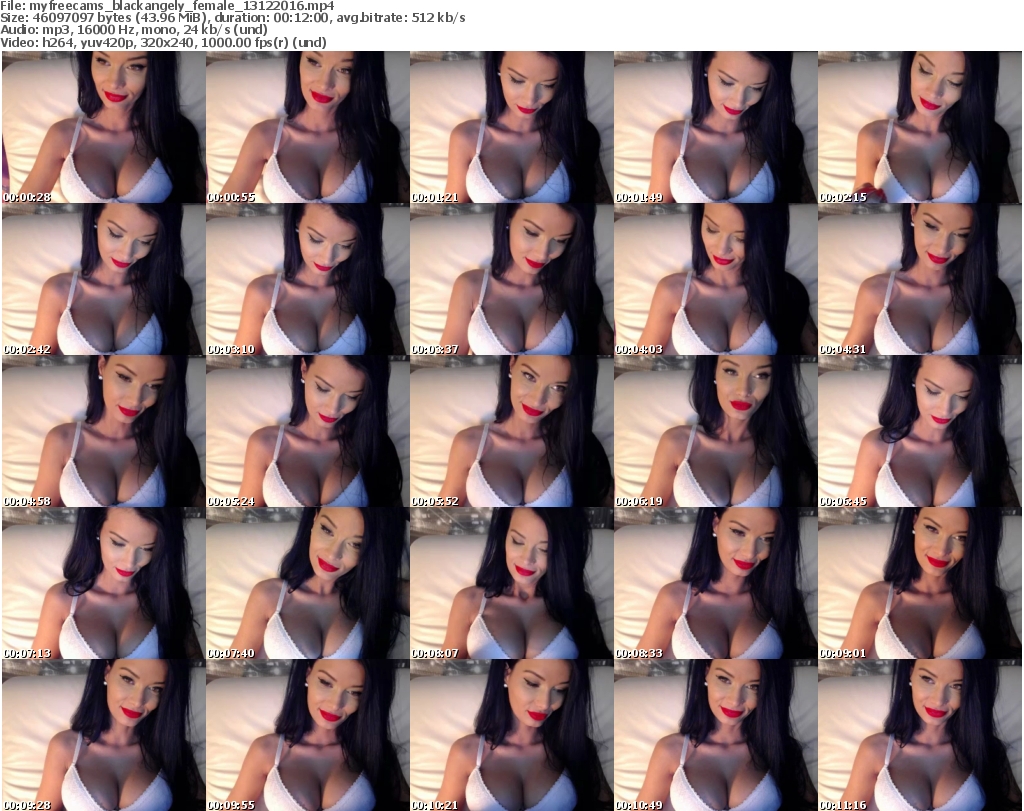Open the frame at timestamp 00:00:55
Viewport: 1024px width, 811px height.
[x=308, y=127]
